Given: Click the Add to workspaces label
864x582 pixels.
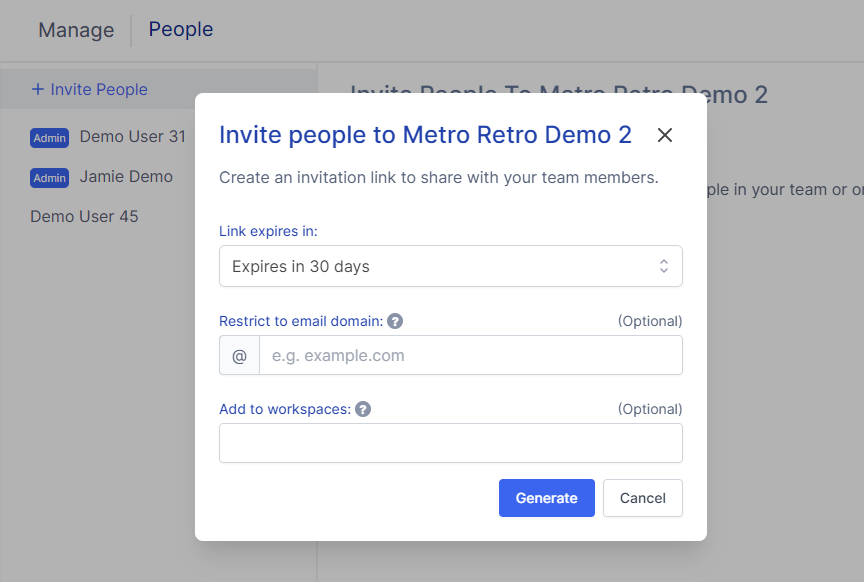Looking at the screenshot, I should pos(285,409).
